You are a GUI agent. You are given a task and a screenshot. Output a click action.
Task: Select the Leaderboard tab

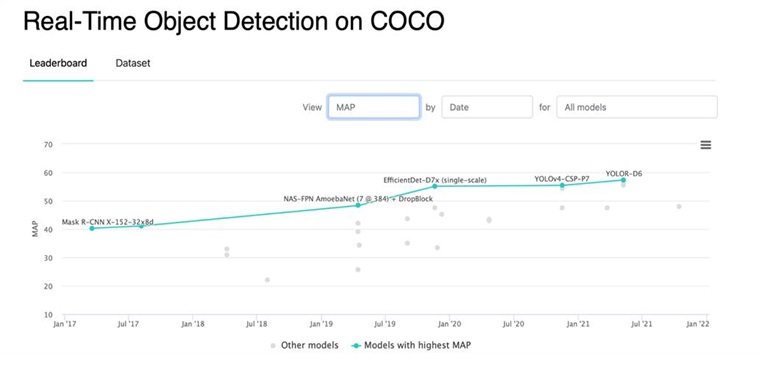pos(58,63)
